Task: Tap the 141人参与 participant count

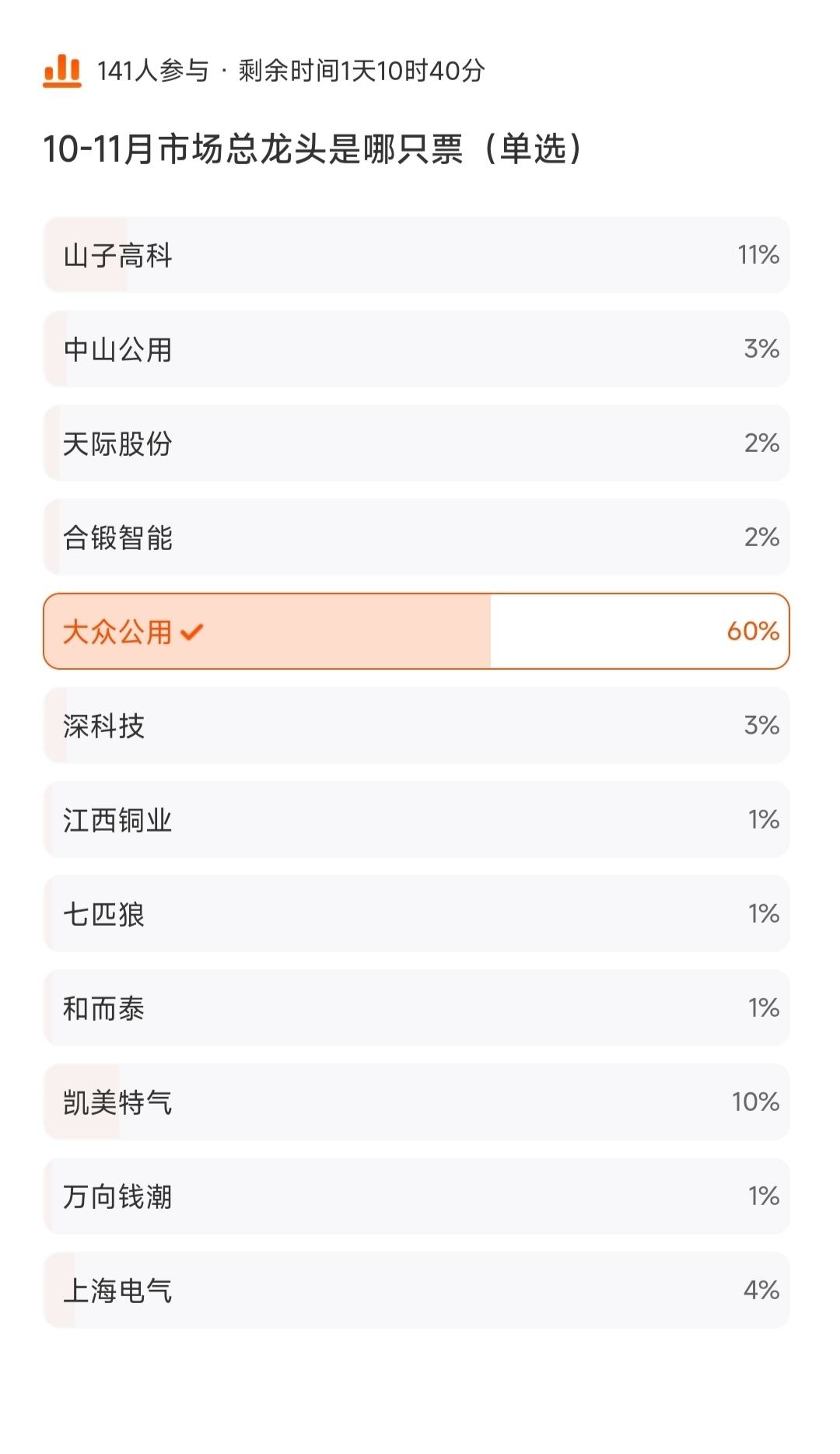Action: pos(152,72)
